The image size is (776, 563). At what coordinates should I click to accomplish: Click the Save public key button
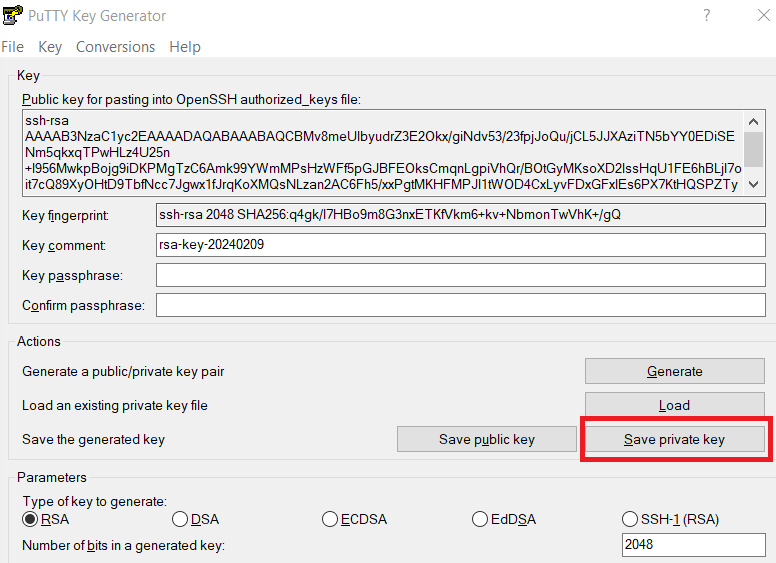click(486, 439)
